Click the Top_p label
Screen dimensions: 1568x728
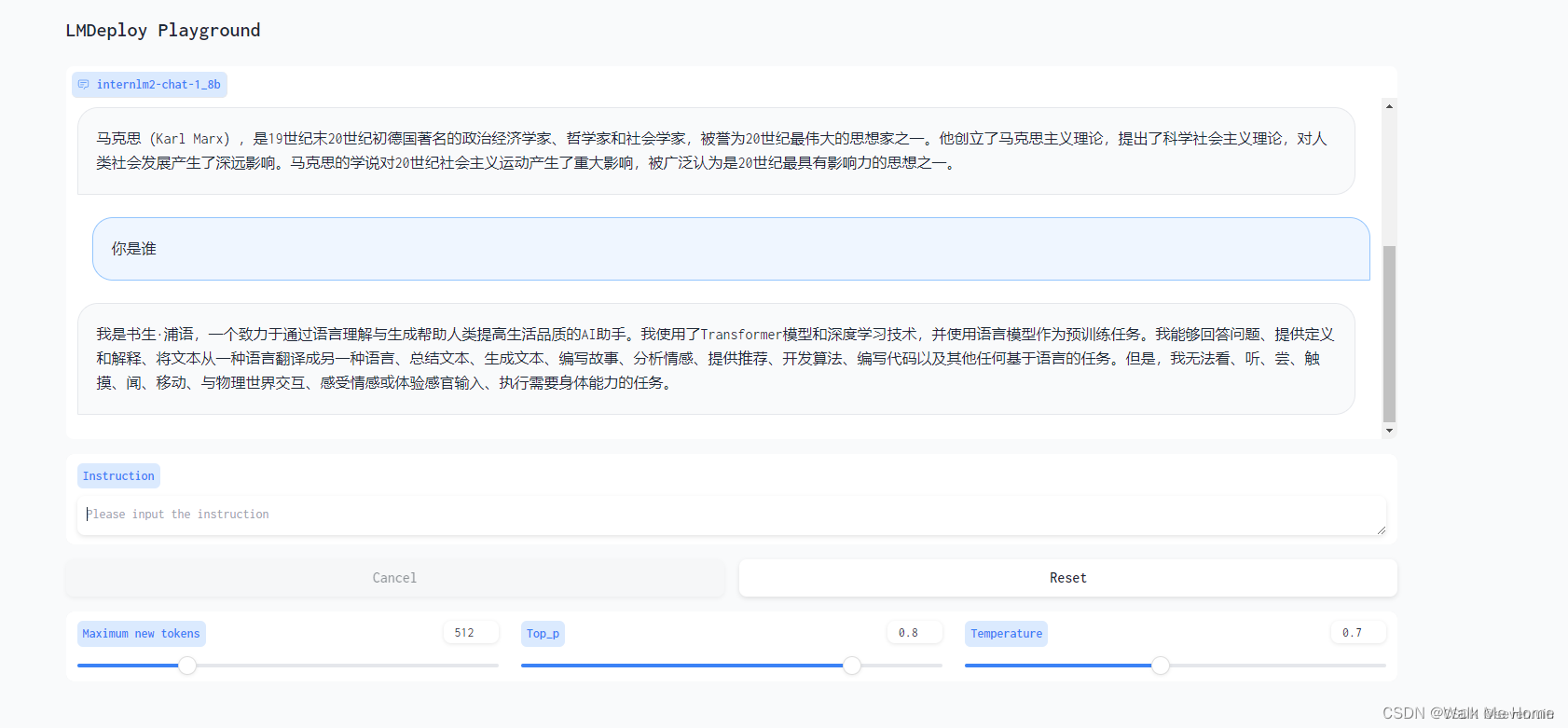click(543, 634)
